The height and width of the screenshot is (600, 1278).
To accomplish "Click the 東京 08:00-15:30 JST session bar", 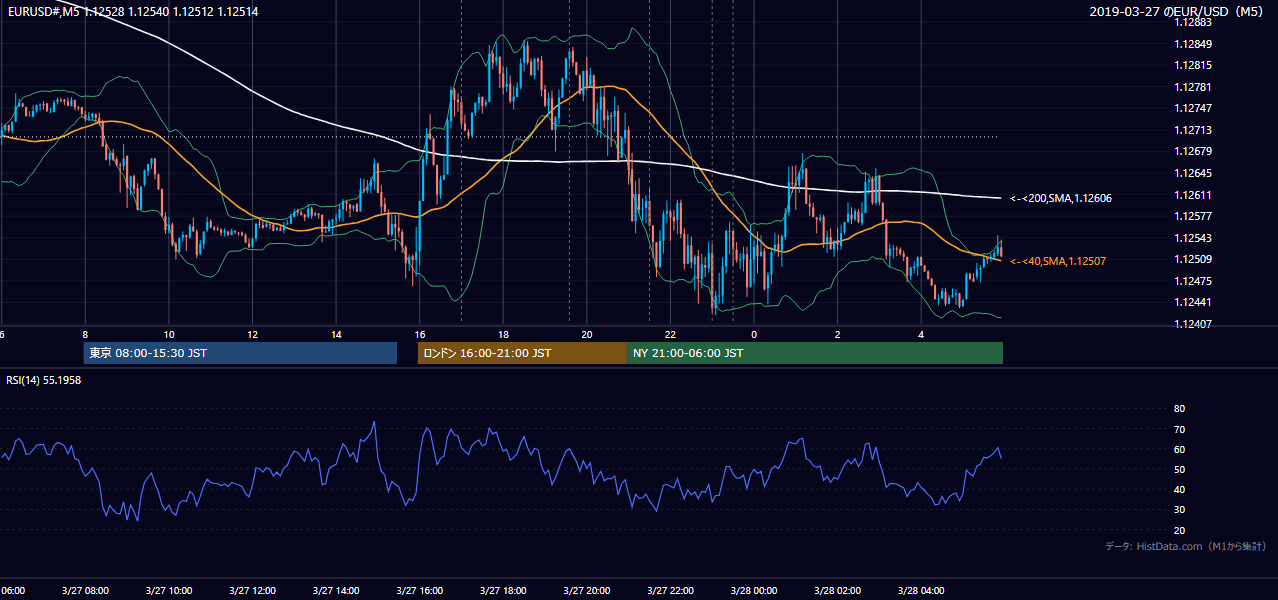I will tap(240, 353).
